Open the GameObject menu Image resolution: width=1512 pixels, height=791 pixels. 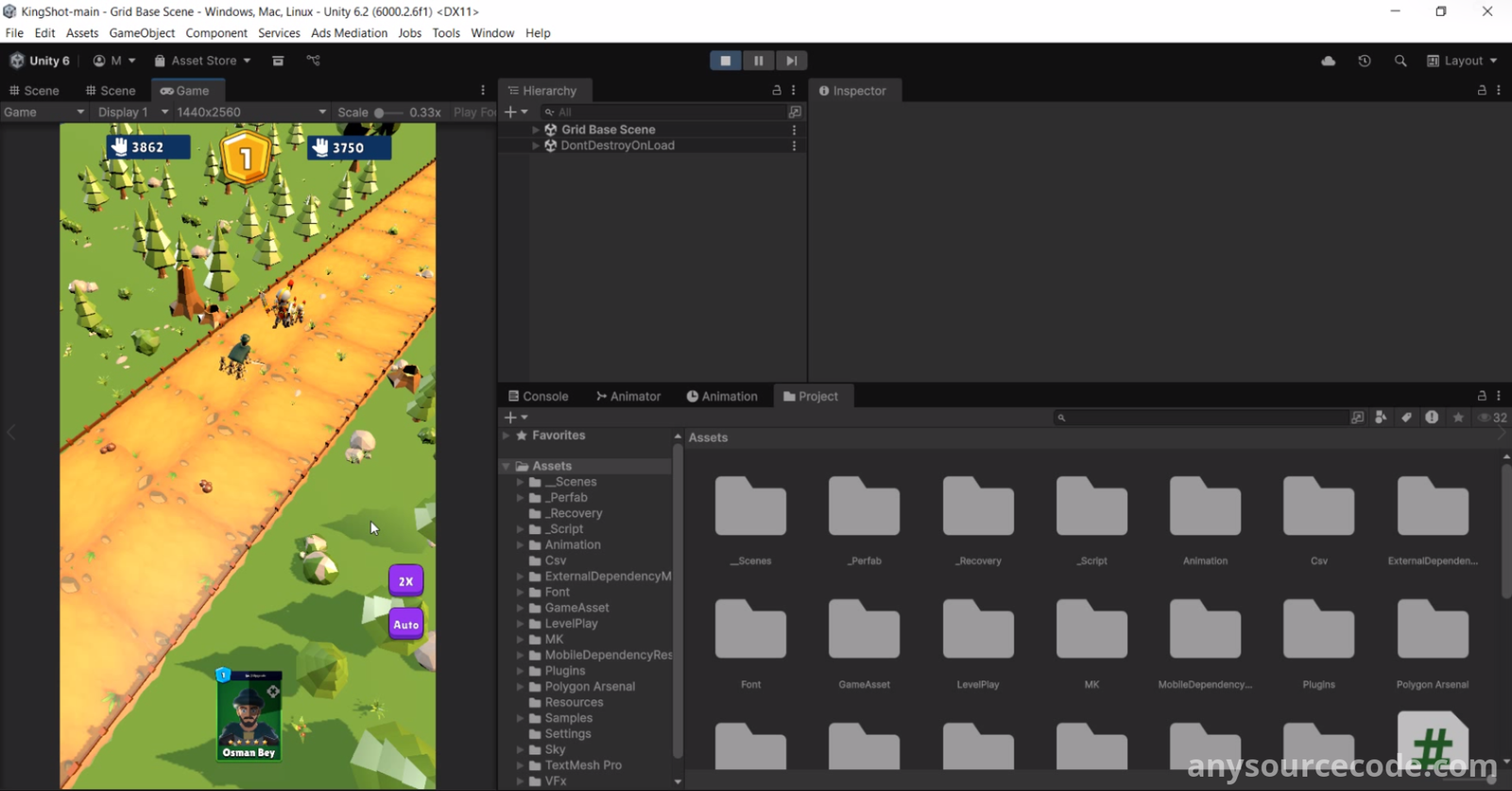pos(142,33)
